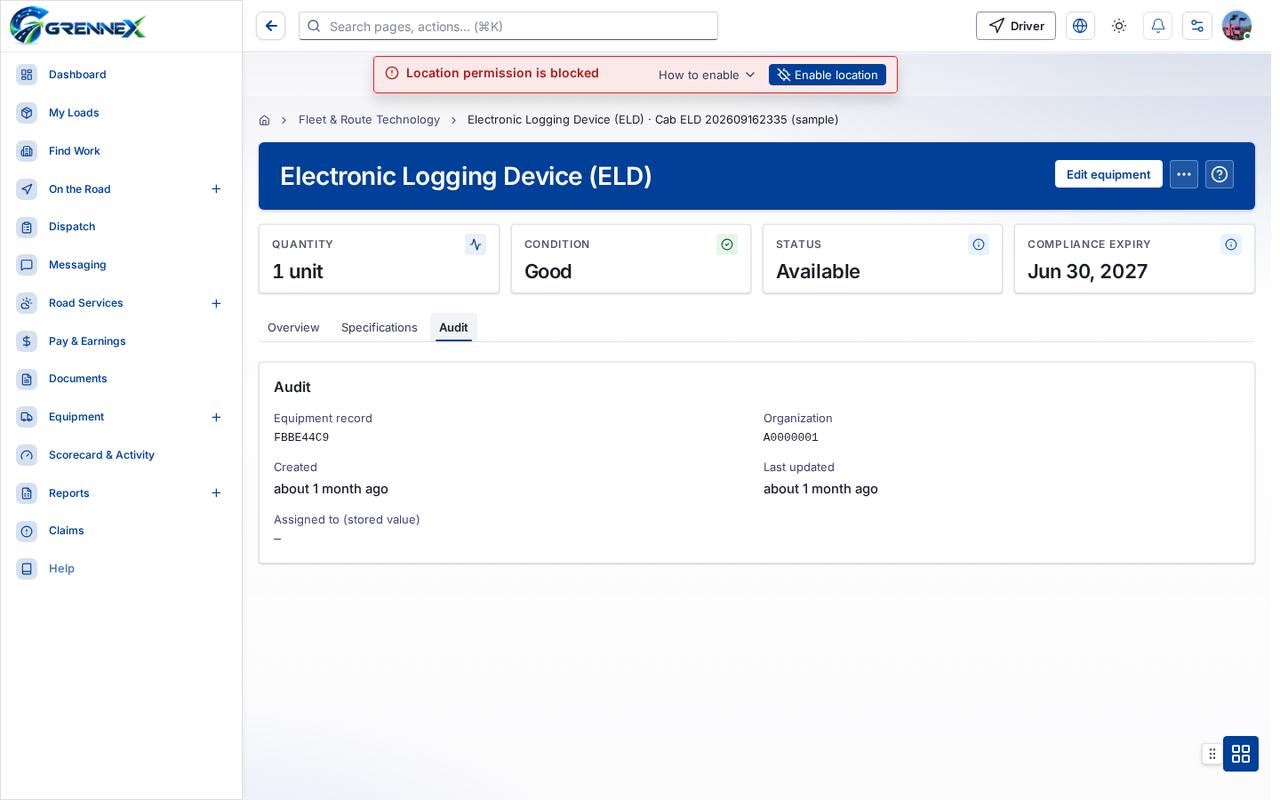Open the apps grid button
The width and height of the screenshot is (1280, 800).
click(x=1241, y=753)
